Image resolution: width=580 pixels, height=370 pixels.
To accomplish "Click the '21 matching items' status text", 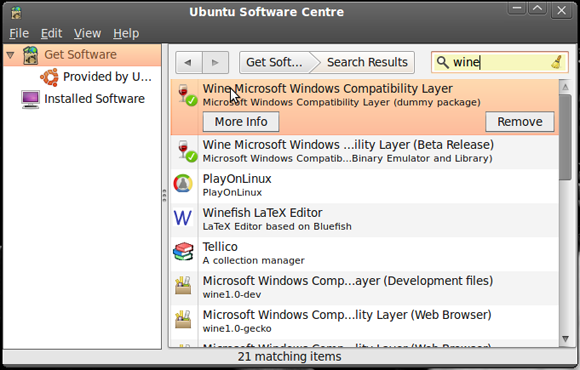I will (289, 357).
